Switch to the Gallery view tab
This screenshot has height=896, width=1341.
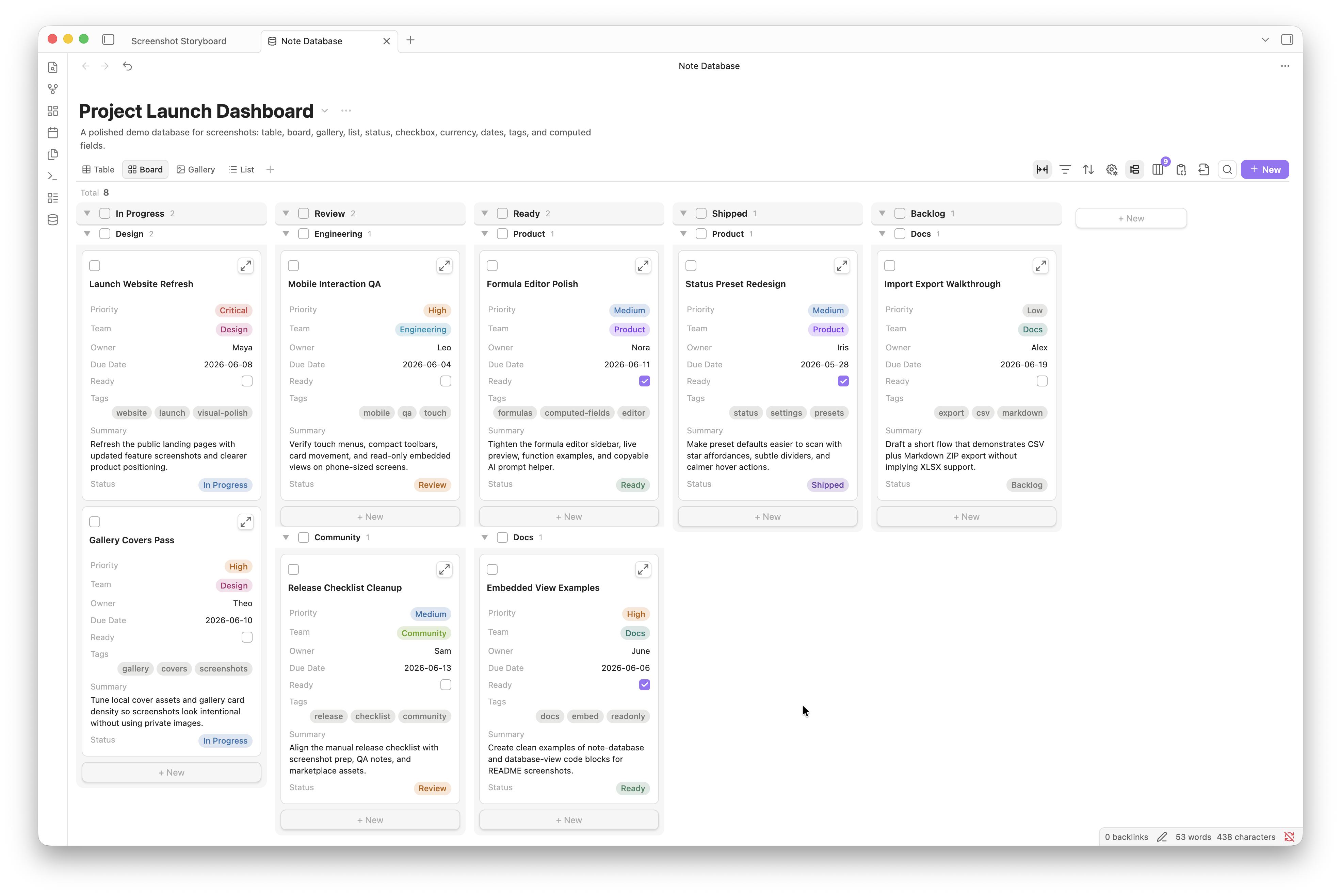[x=196, y=170]
